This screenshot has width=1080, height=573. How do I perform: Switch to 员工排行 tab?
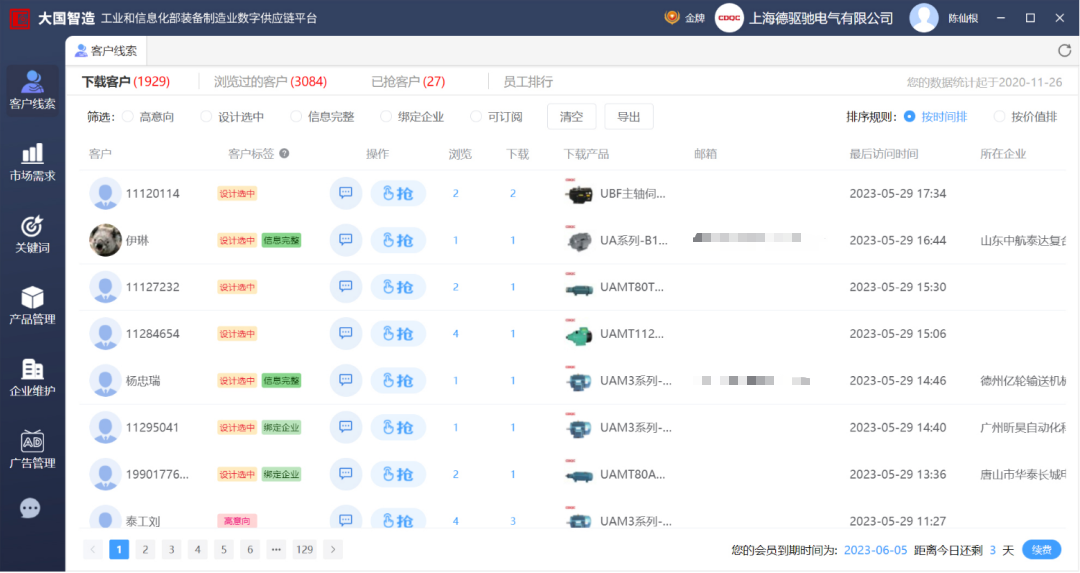tap(528, 82)
